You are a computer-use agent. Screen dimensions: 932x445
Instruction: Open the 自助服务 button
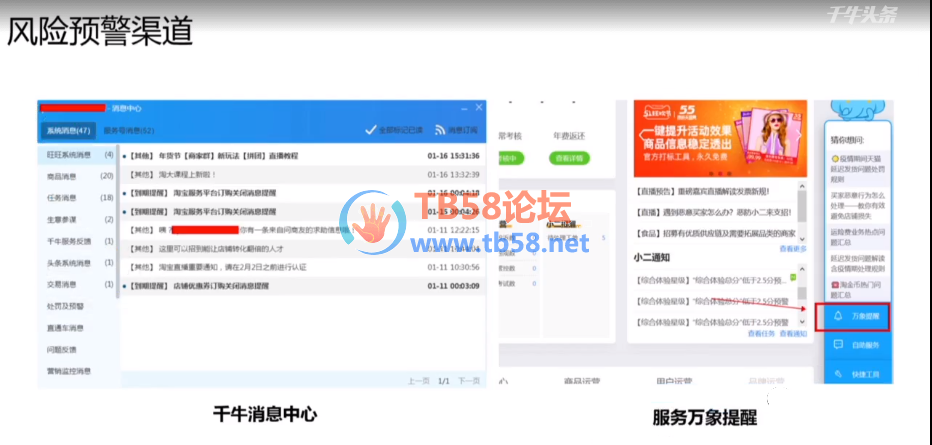(x=858, y=345)
